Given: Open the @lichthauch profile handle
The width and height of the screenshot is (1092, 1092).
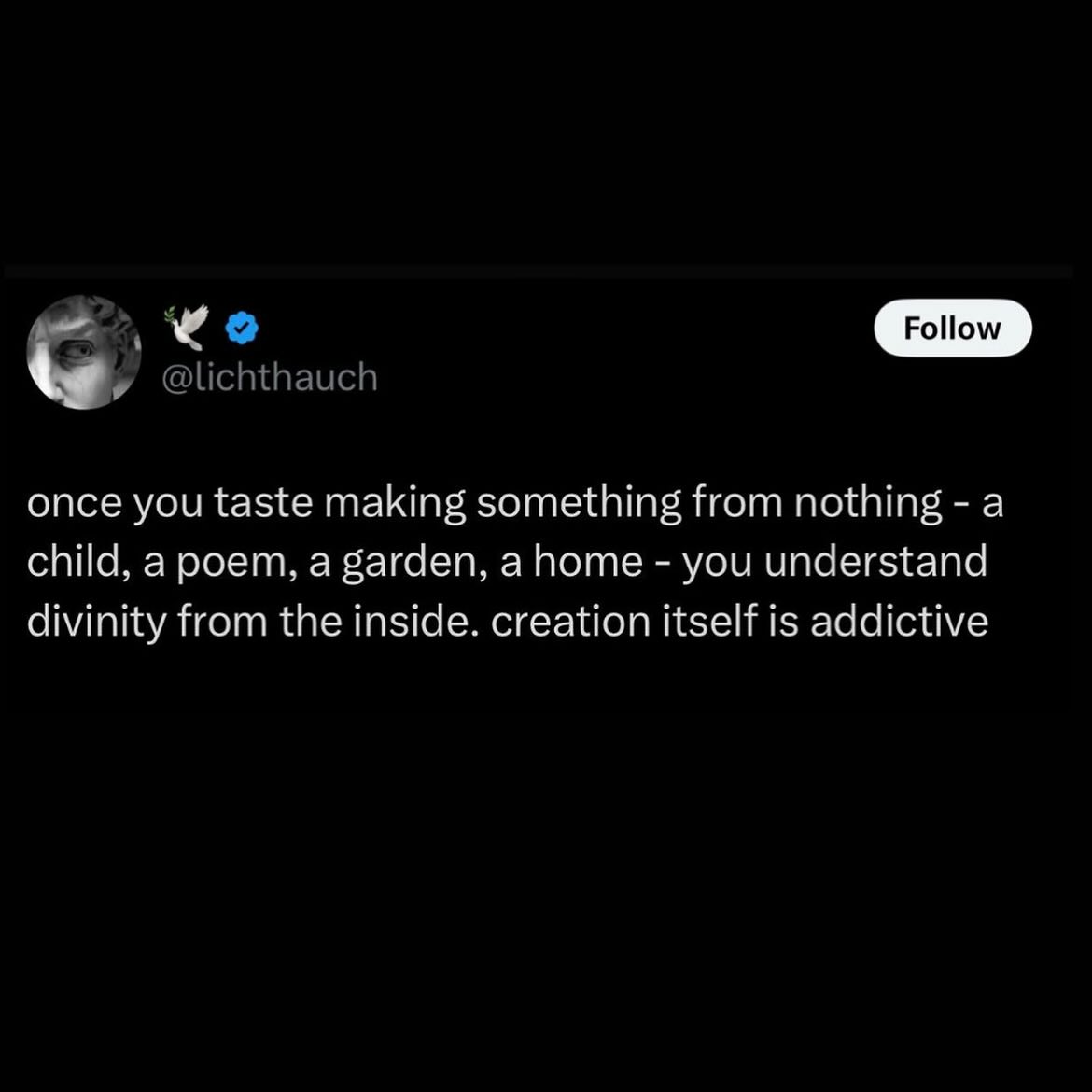Looking at the screenshot, I should tap(270, 378).
